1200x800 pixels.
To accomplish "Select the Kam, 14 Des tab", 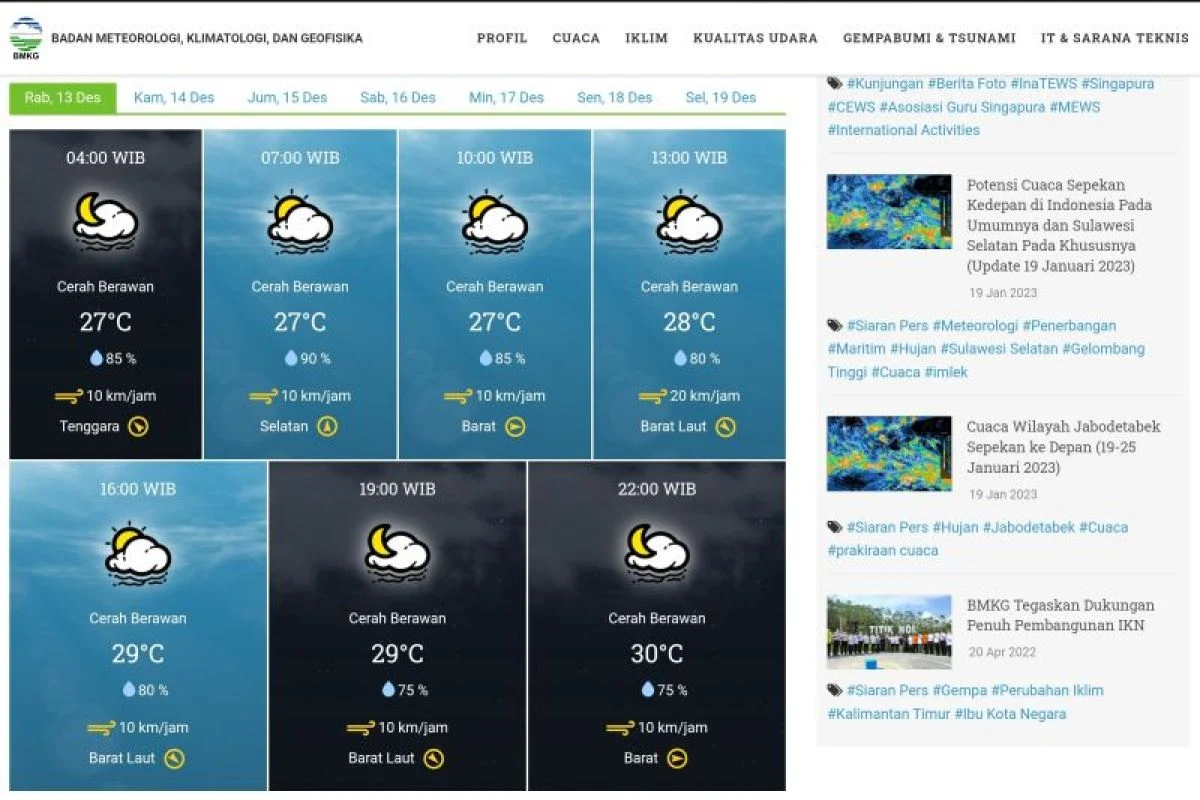I will 174,98.
